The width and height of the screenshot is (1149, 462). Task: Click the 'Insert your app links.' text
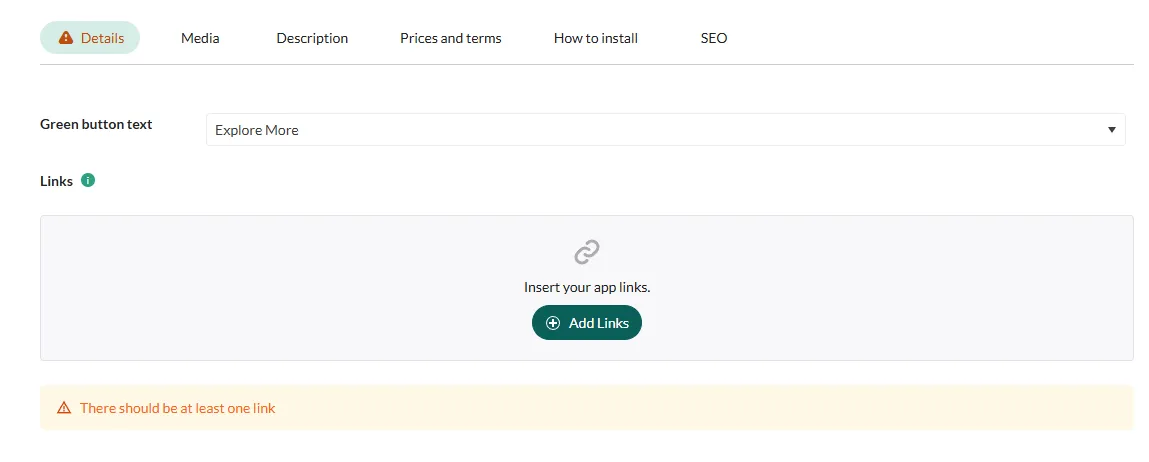click(587, 287)
